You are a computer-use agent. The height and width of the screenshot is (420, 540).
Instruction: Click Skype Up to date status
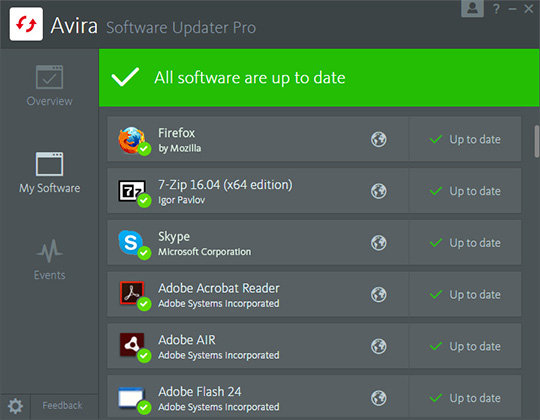pos(465,243)
